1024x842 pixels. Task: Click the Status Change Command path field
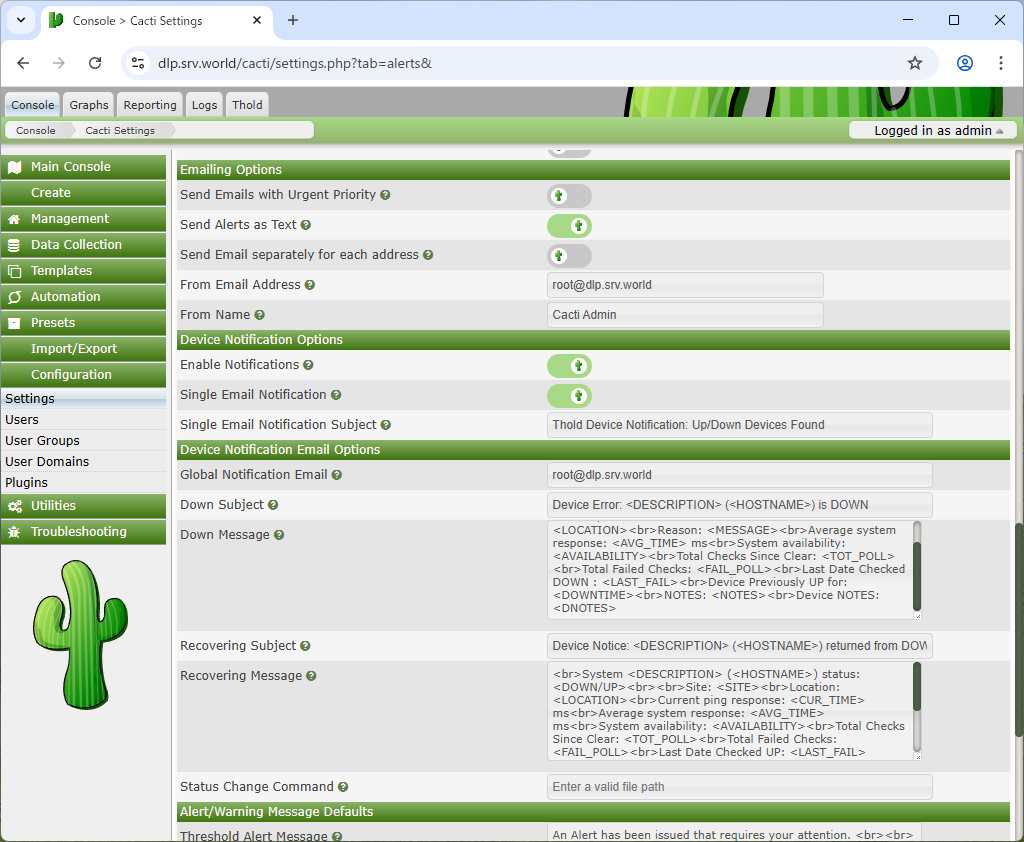[739, 787]
